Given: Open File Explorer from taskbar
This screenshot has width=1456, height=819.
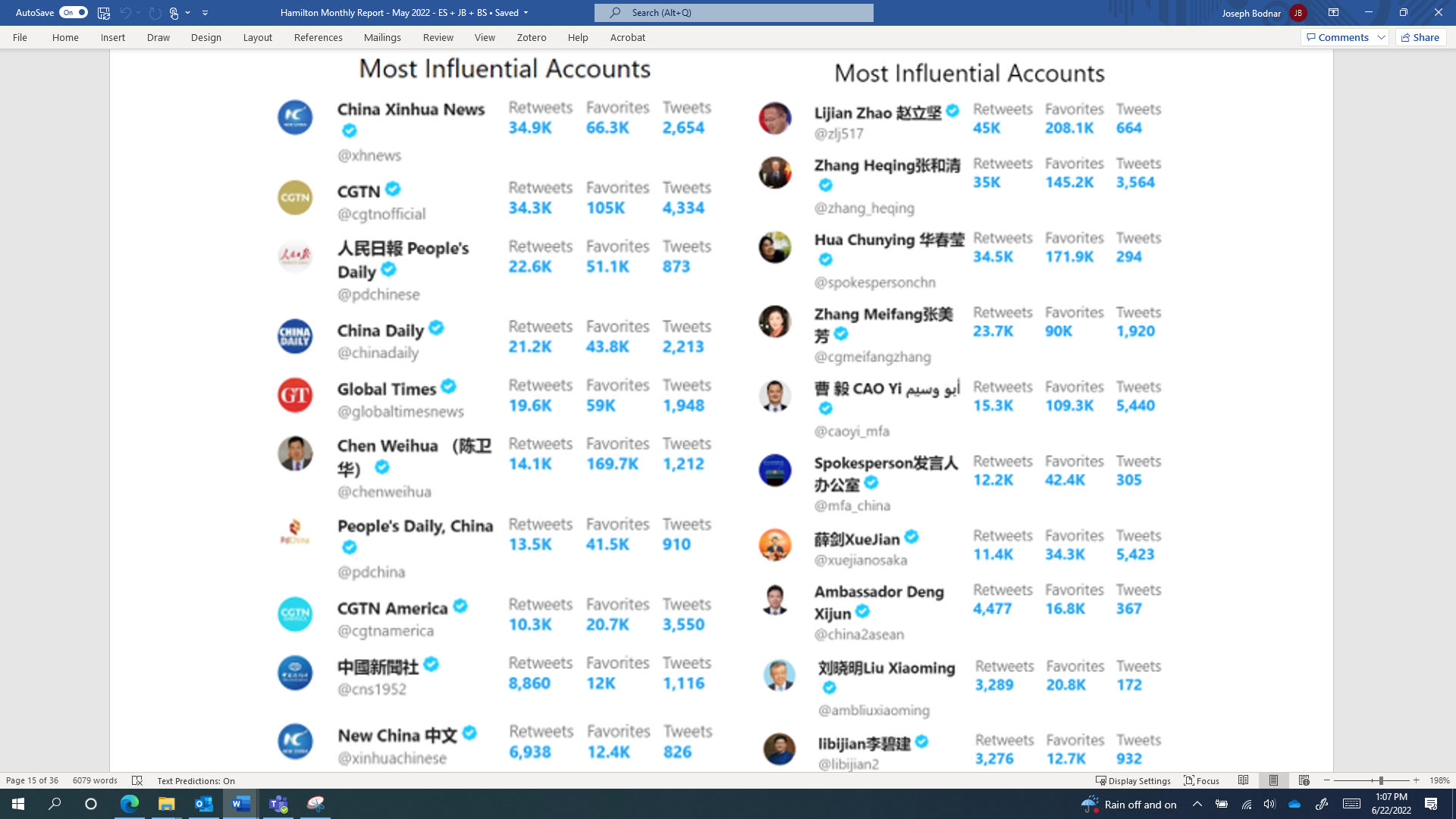Looking at the screenshot, I should [166, 804].
